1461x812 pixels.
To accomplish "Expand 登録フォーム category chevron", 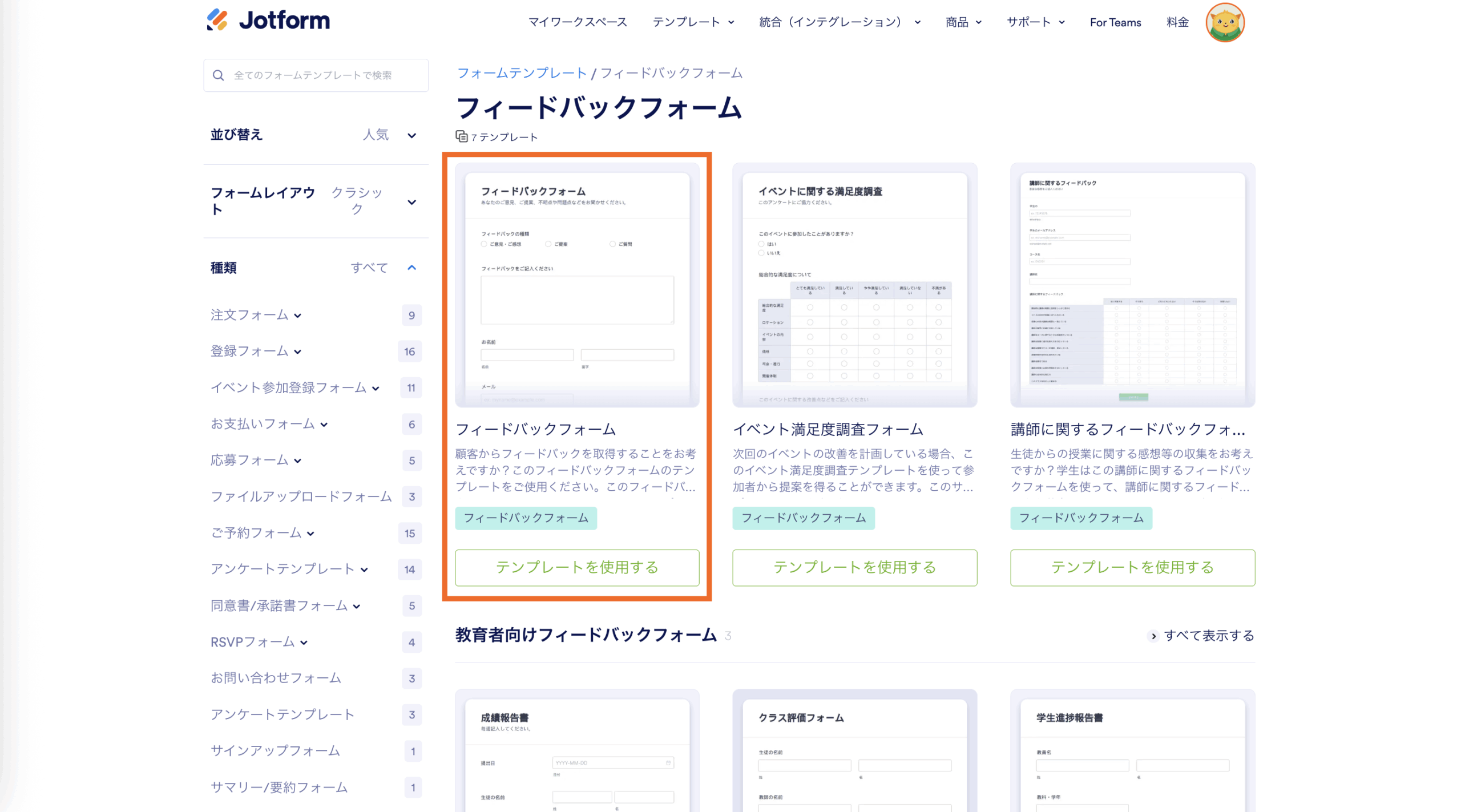I will (298, 352).
